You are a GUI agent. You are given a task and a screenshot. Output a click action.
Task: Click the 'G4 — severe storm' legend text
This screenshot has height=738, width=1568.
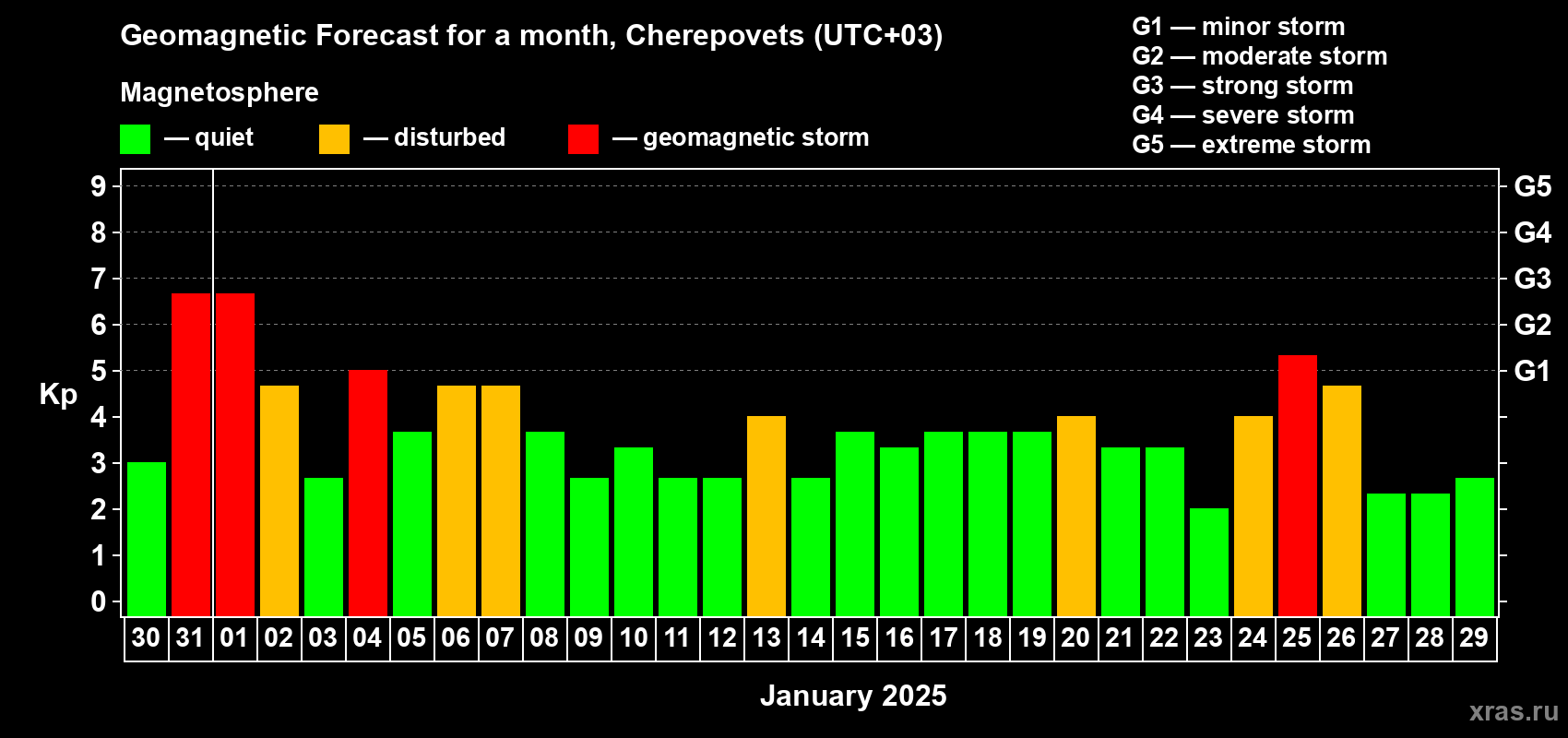[1243, 115]
